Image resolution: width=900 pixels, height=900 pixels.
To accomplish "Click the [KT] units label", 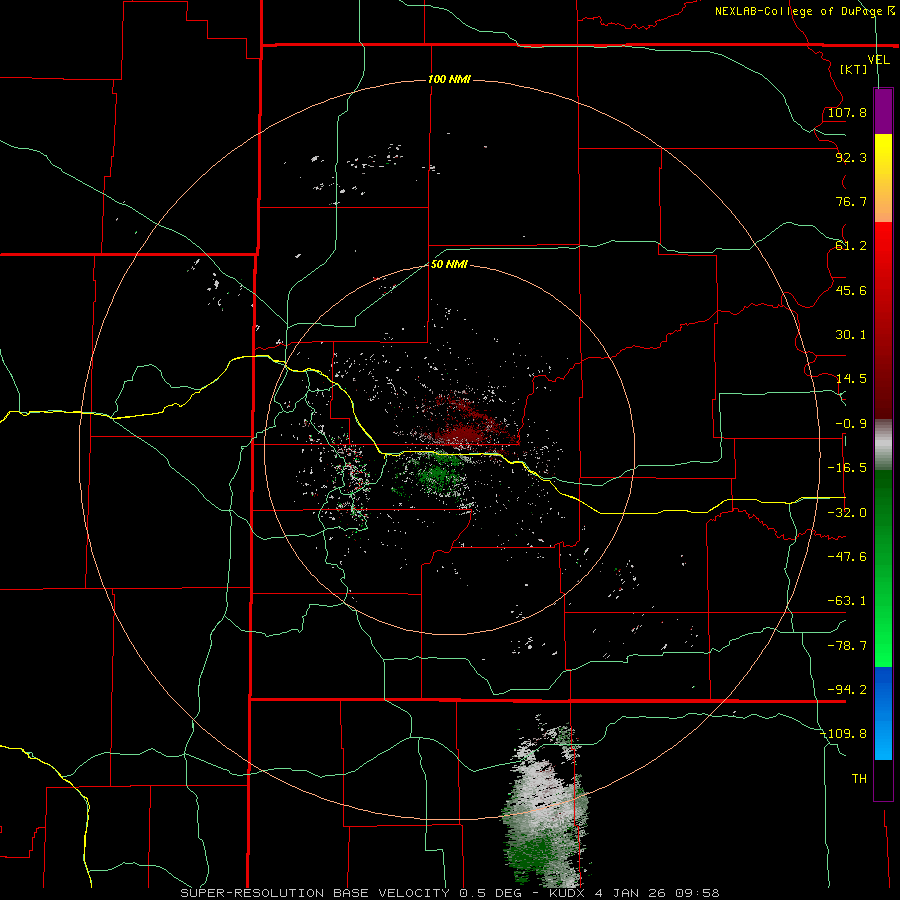I will tap(854, 69).
